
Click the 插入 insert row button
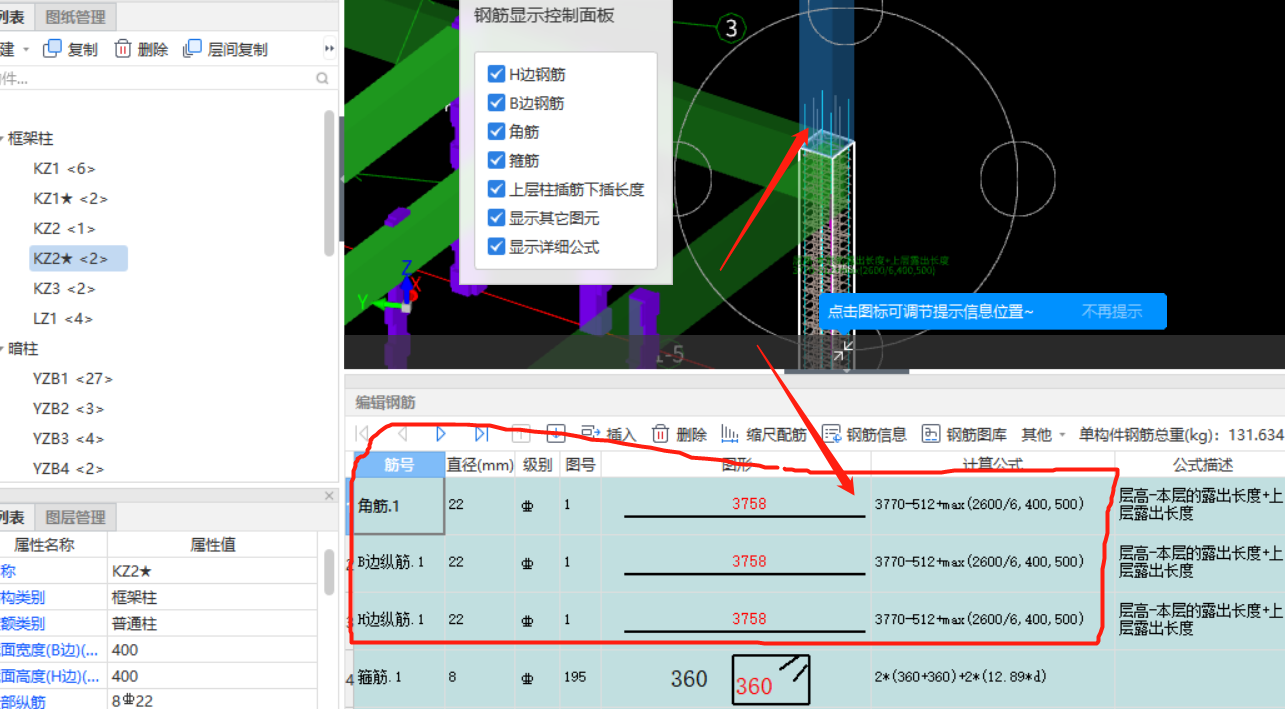608,434
